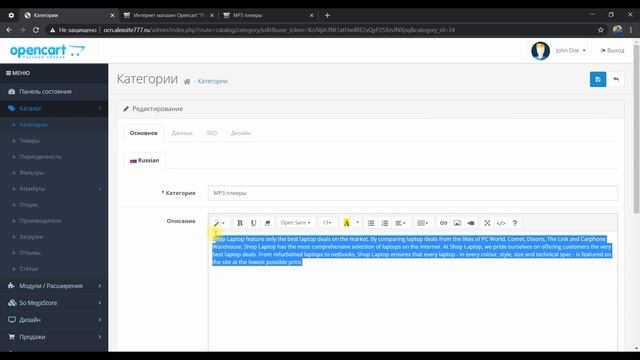Open Отзывы in the sidebar

tap(54, 253)
